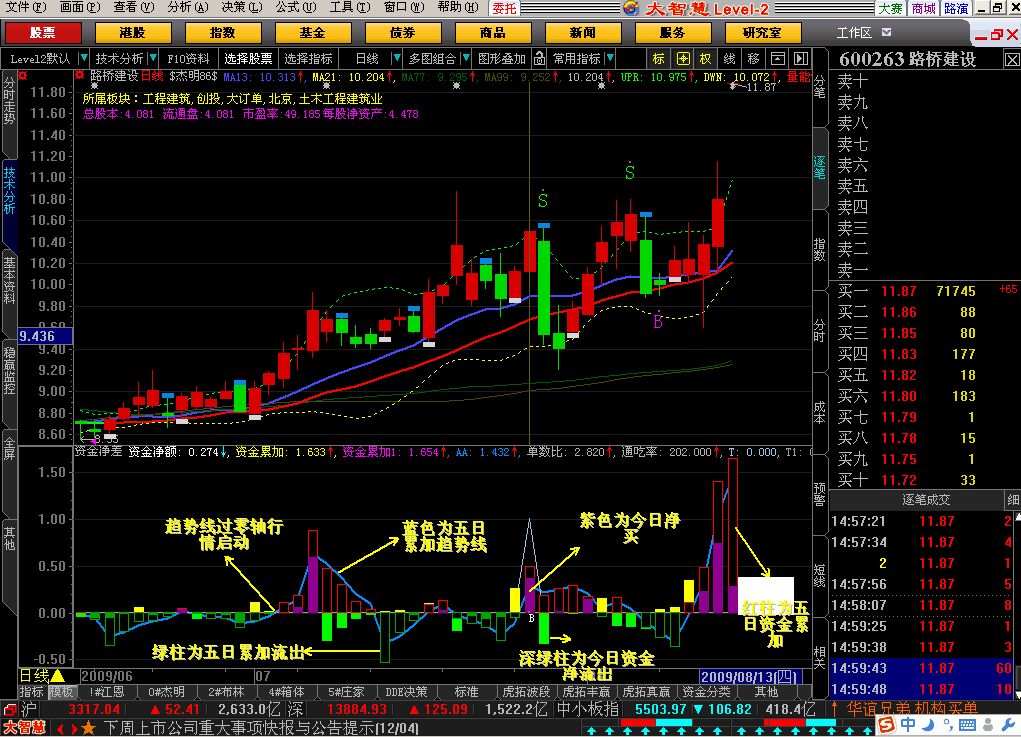Viewport: 1021px width, 737px height.
Task: Click the 中 Chinese mode tray icon
Action: tap(908, 725)
